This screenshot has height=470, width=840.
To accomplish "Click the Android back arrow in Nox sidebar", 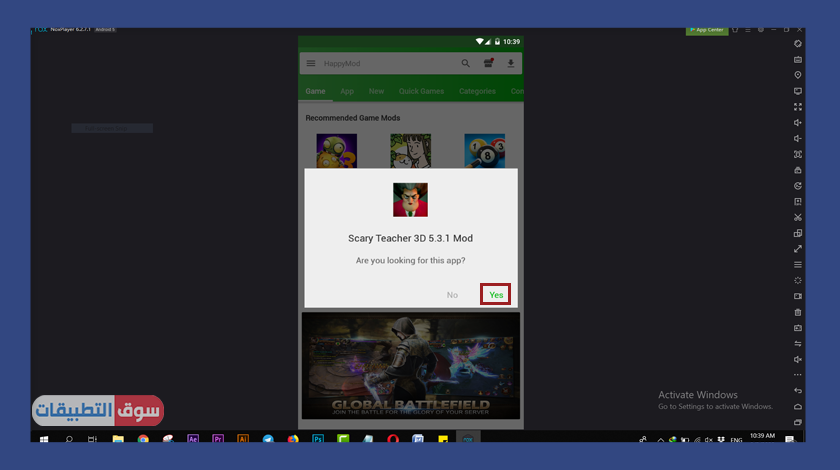I will [x=798, y=391].
